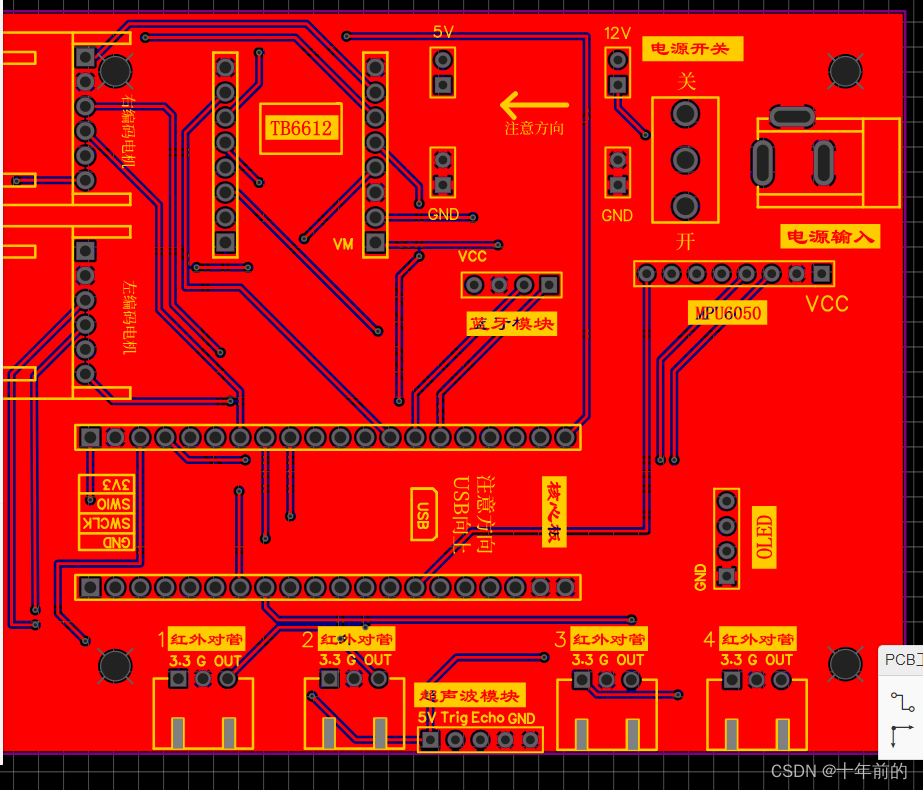This screenshot has height=790, width=923.
Task: Select the VCC label above Bluetooth header
Action: [x=472, y=256]
